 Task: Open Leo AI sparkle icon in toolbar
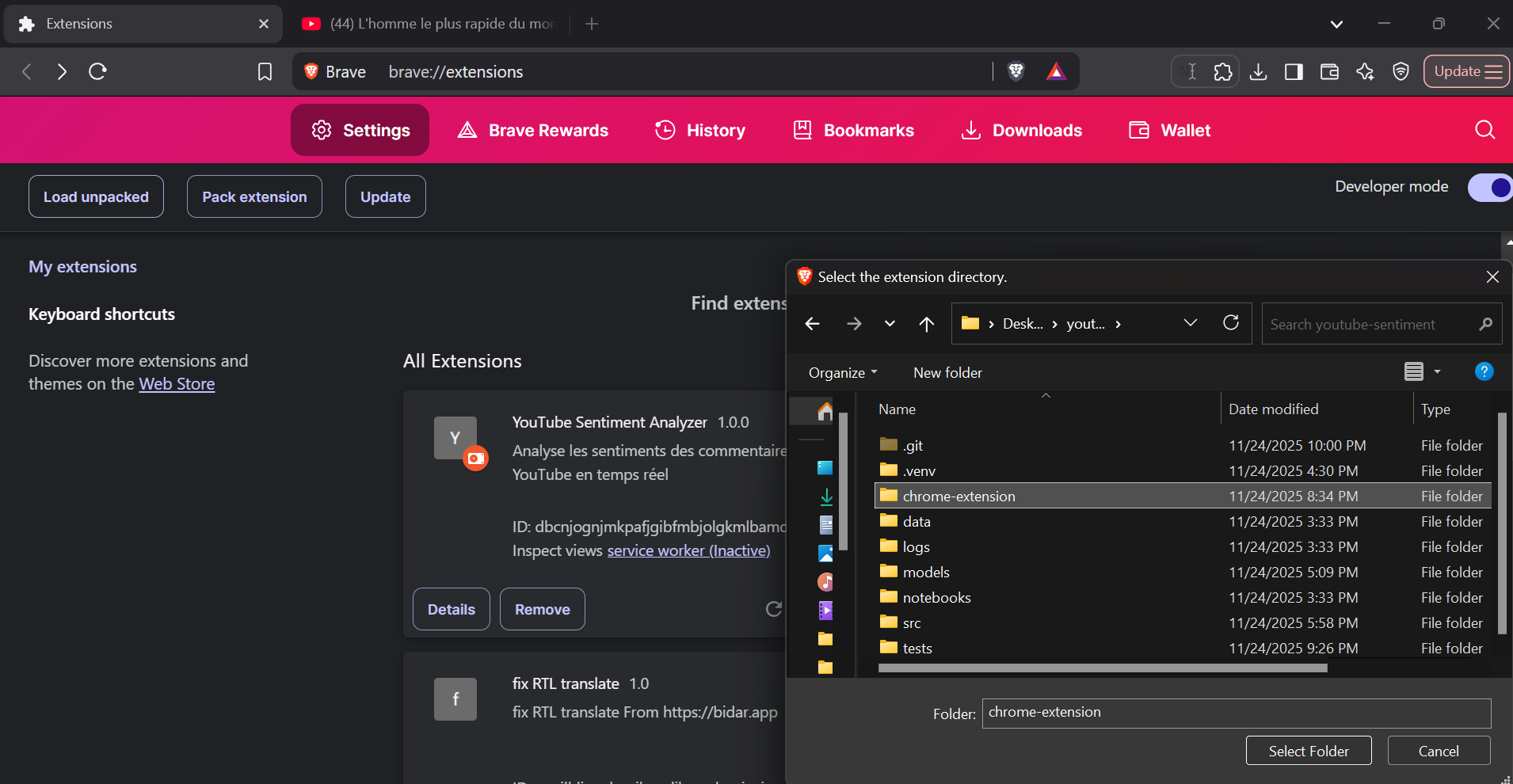[1365, 71]
